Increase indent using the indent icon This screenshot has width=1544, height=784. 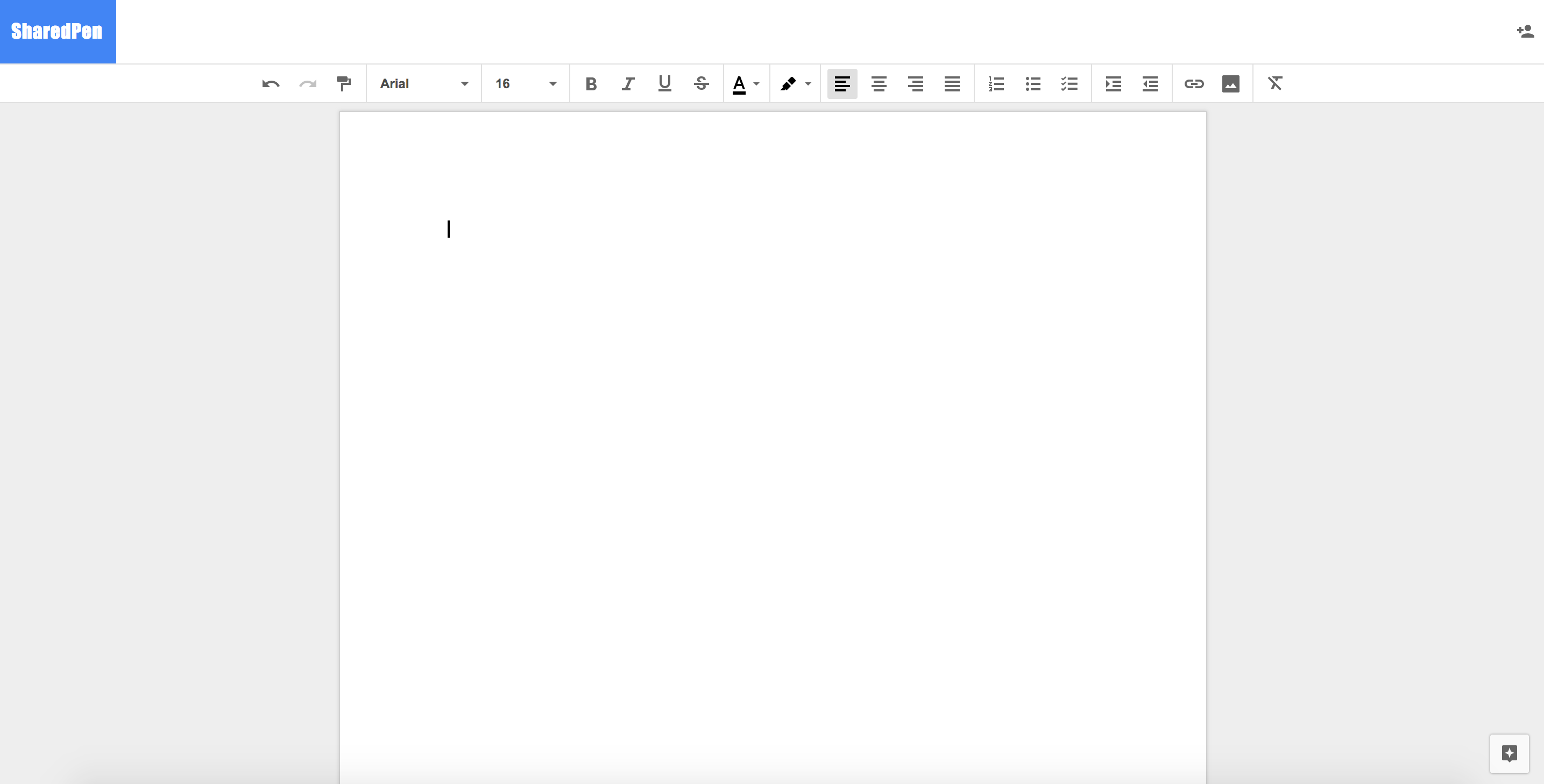click(x=1113, y=84)
